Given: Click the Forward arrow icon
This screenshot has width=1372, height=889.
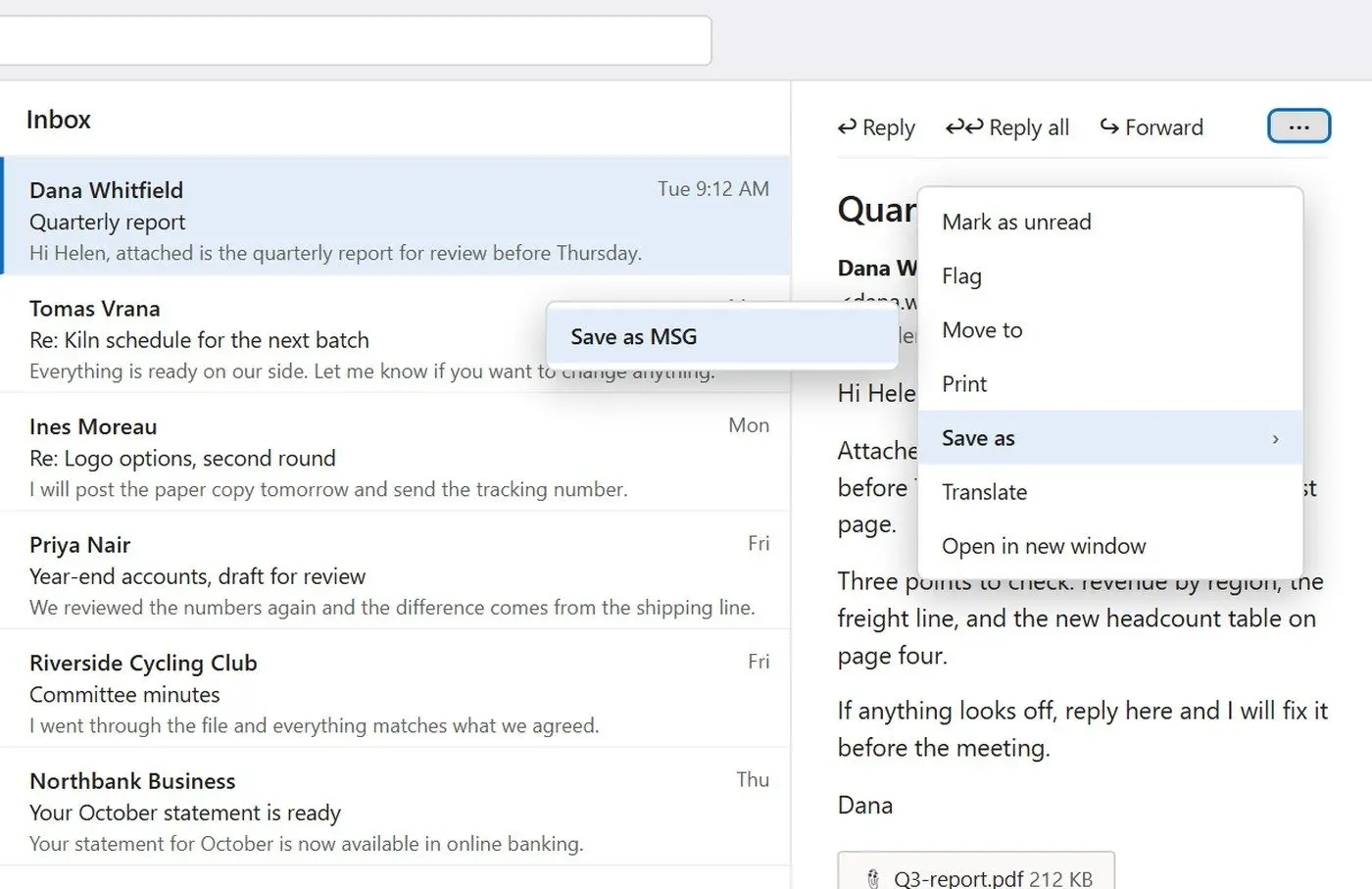Looking at the screenshot, I should point(1109,126).
